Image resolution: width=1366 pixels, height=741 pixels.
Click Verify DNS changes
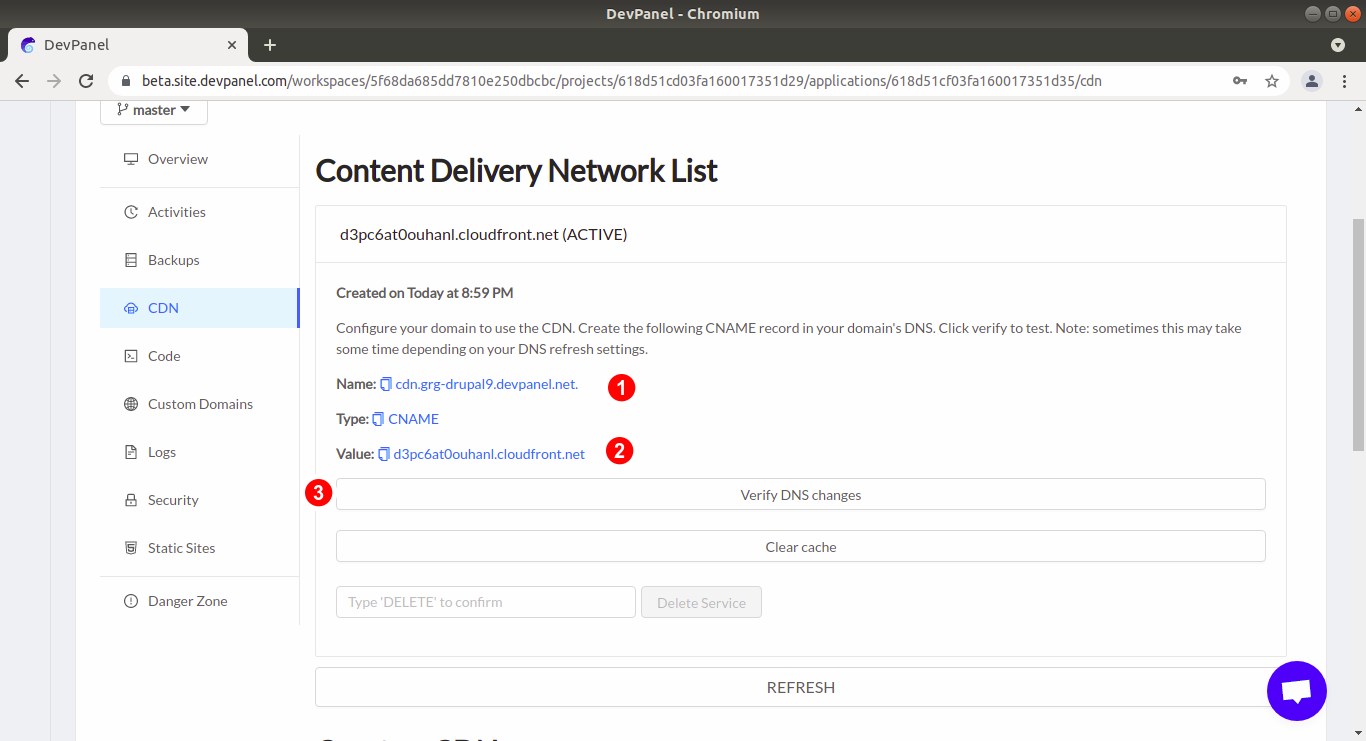[x=800, y=494]
